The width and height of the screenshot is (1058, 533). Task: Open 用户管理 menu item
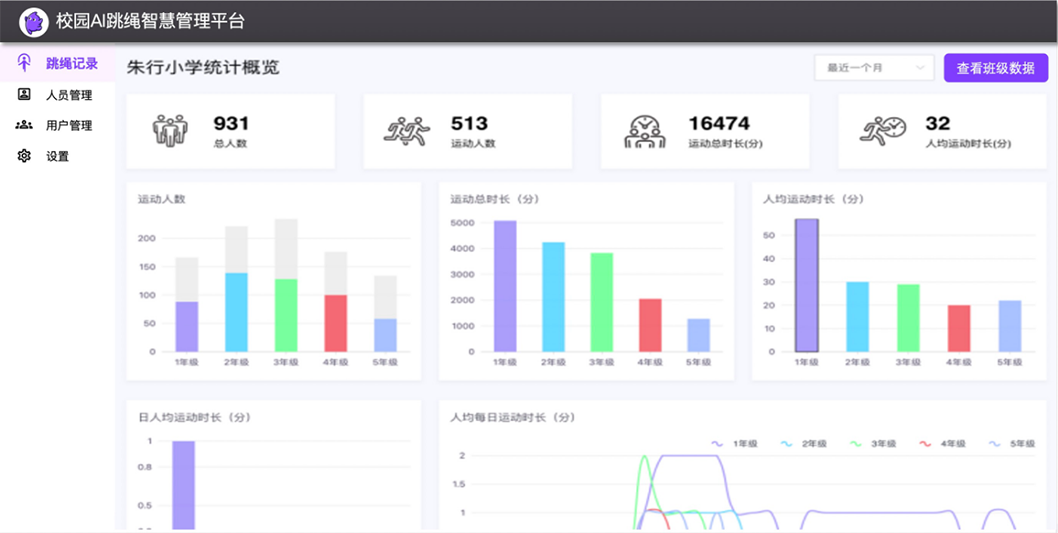(57, 125)
